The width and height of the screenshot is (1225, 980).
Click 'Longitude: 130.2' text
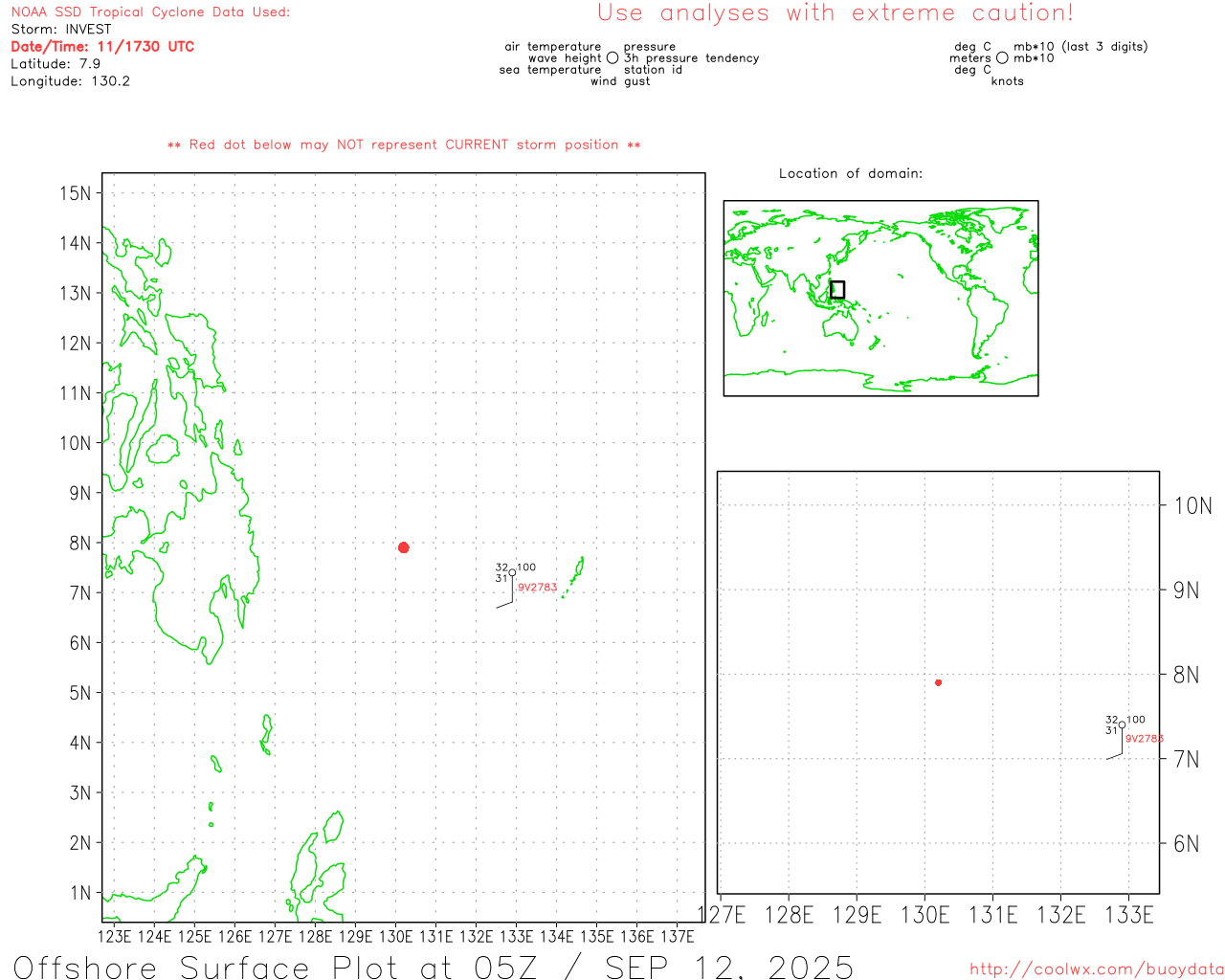(x=70, y=81)
